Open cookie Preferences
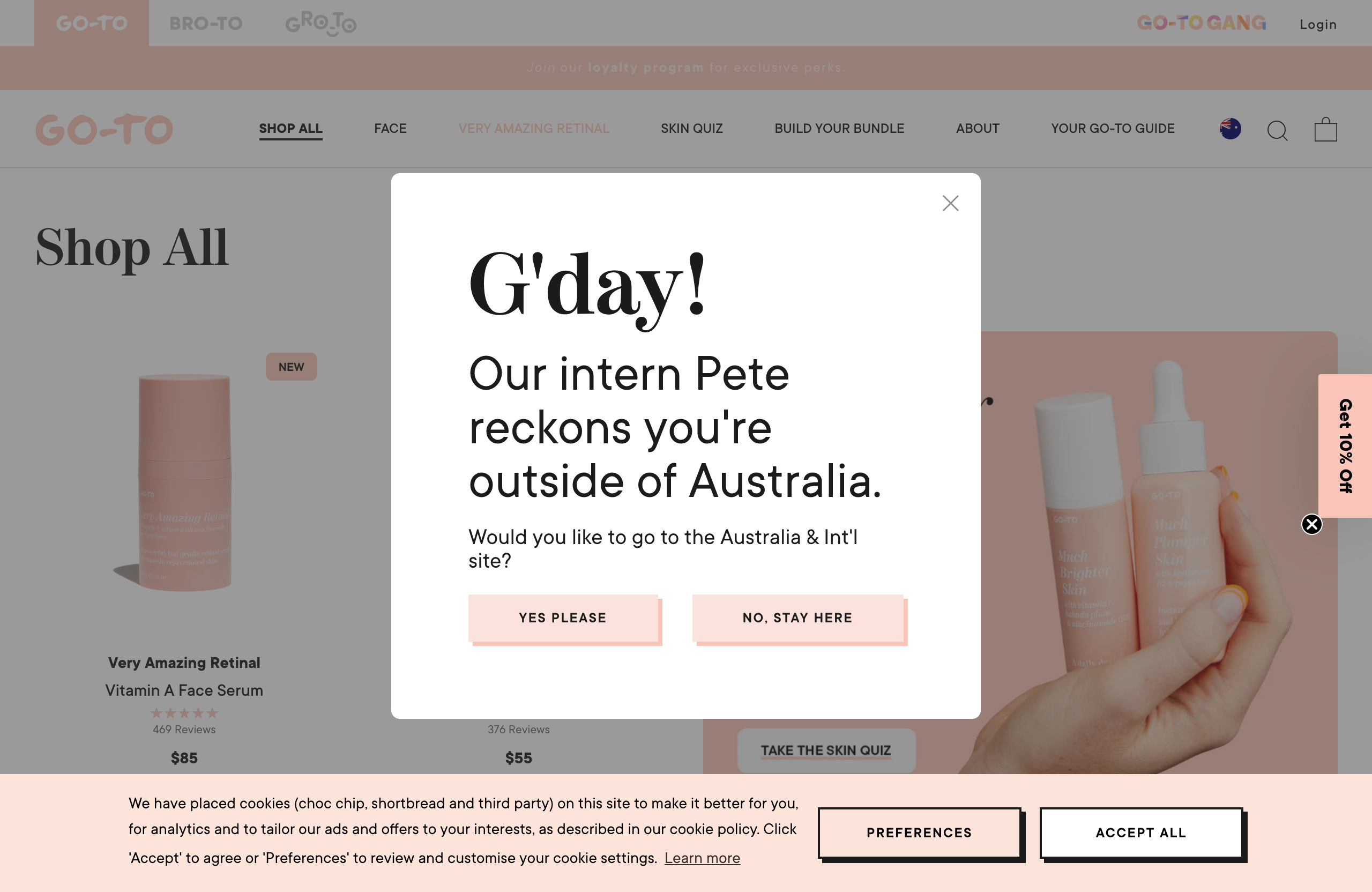1372x892 pixels. coord(919,832)
